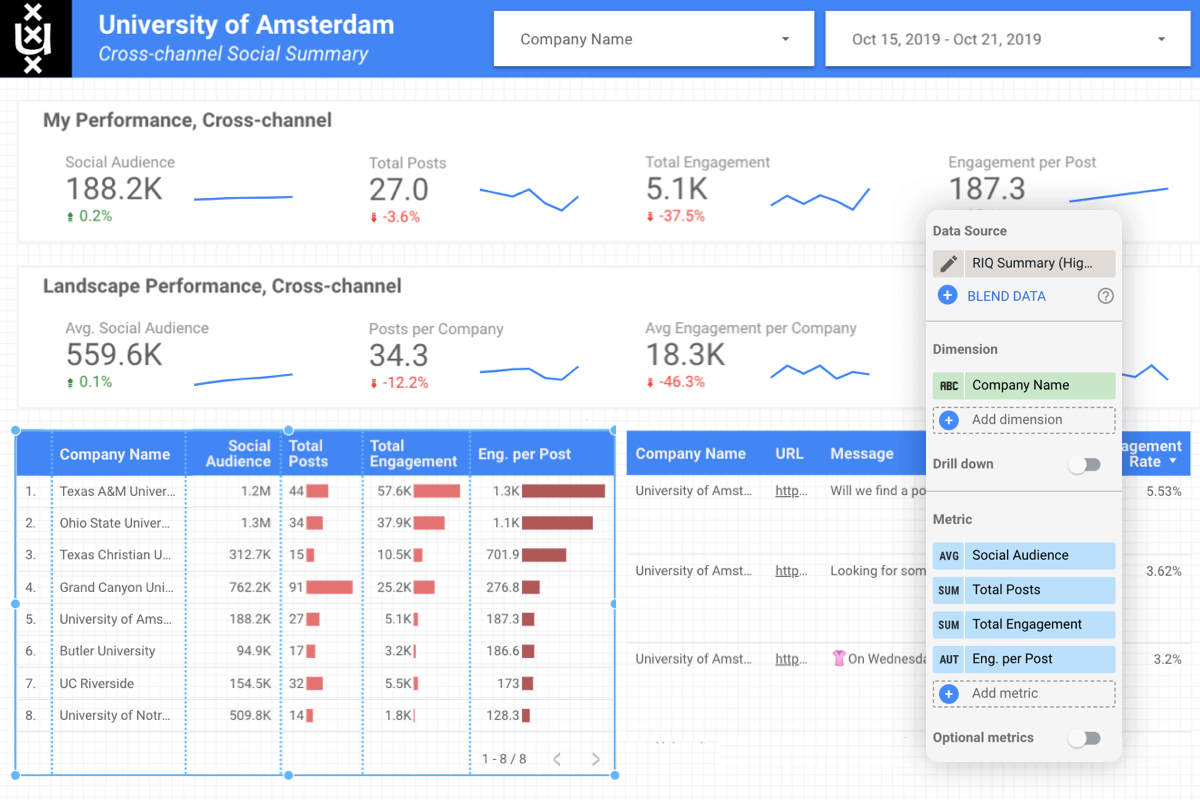Click the Grand Canyon Total Posts bar
The width and height of the screenshot is (1200, 800).
pyautogui.click(x=330, y=588)
